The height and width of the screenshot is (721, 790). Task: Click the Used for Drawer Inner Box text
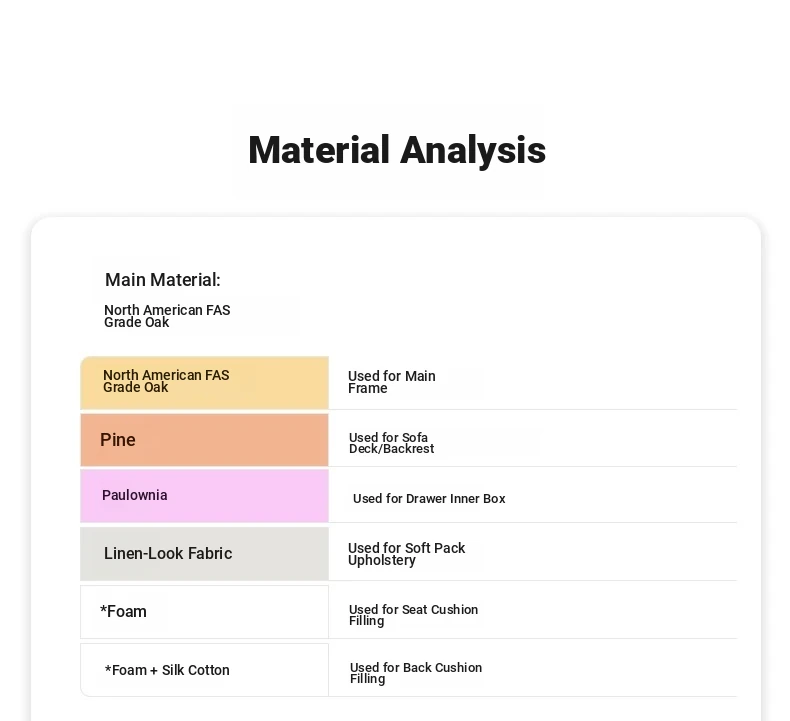pyautogui.click(x=429, y=499)
